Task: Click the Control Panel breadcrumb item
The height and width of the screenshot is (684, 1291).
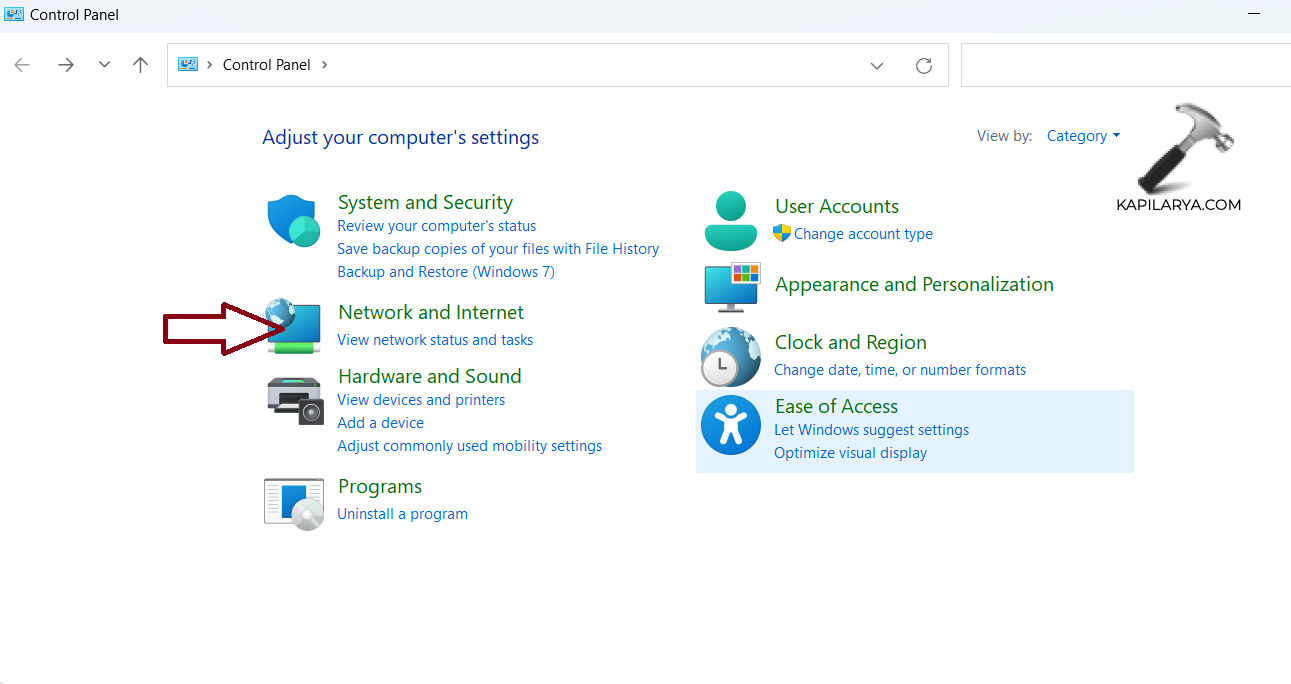Action: pos(266,65)
